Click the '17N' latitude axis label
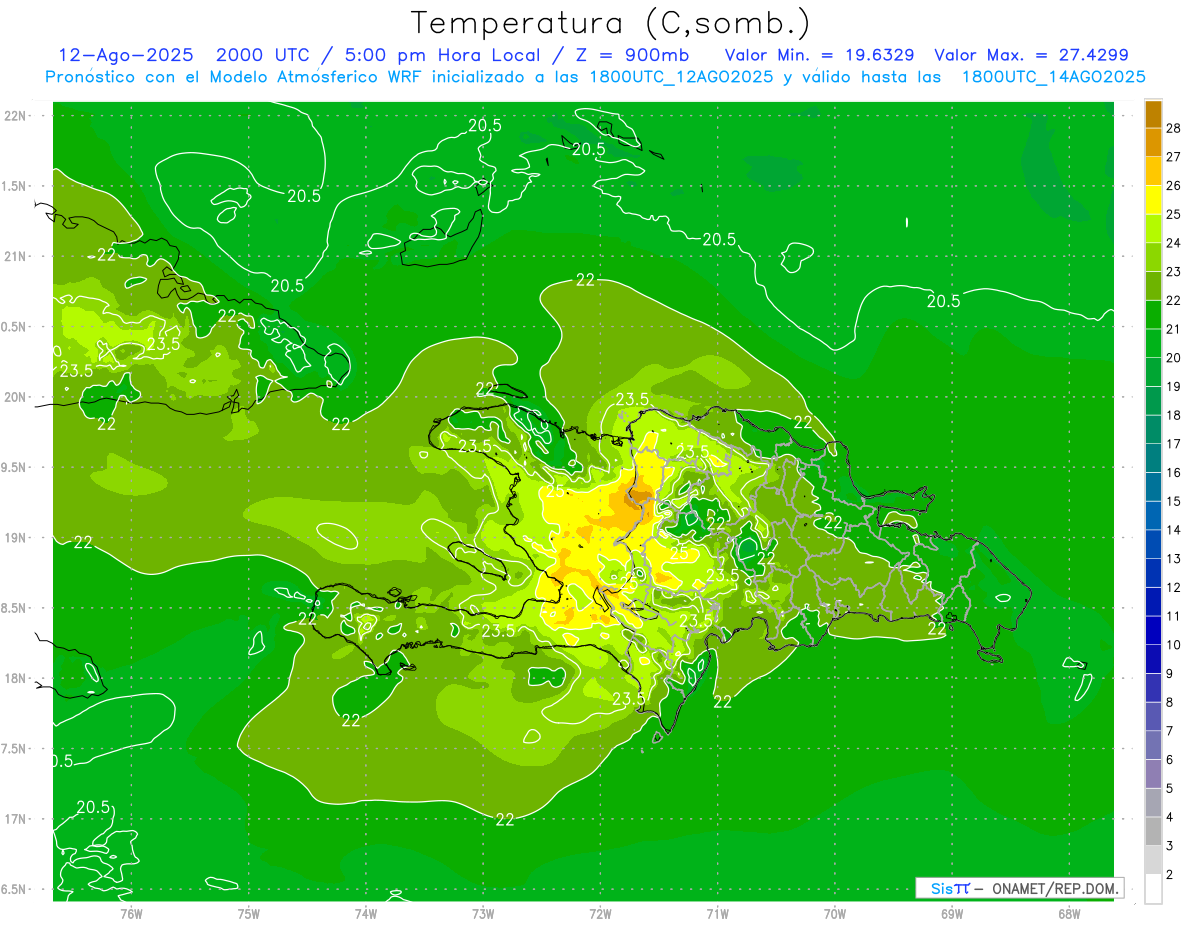This screenshot has height=927, width=1200. 15,819
